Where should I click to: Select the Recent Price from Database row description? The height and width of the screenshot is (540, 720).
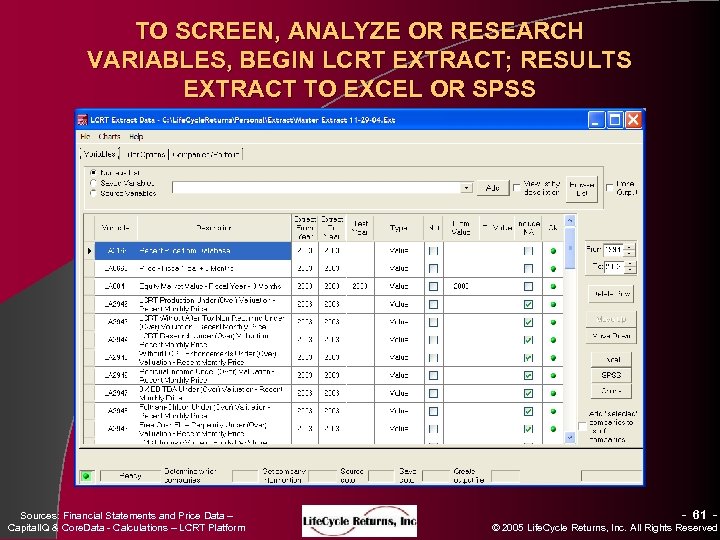pyautogui.click(x=214, y=251)
